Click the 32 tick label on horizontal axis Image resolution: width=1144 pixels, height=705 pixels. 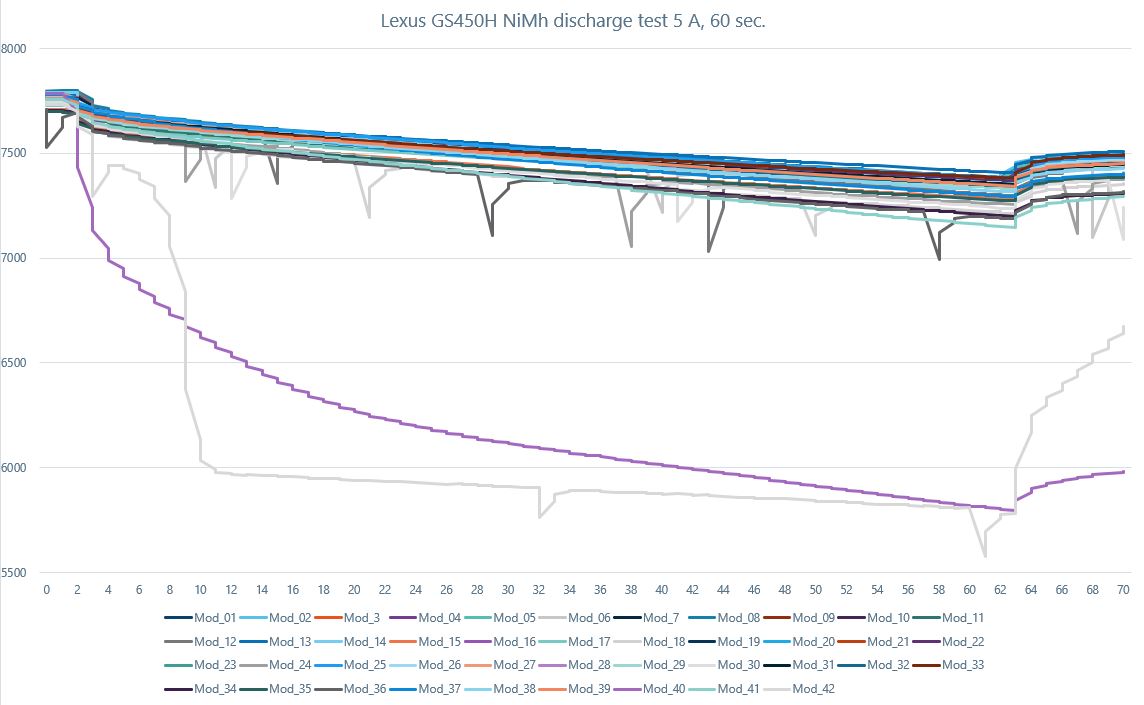coord(539,590)
